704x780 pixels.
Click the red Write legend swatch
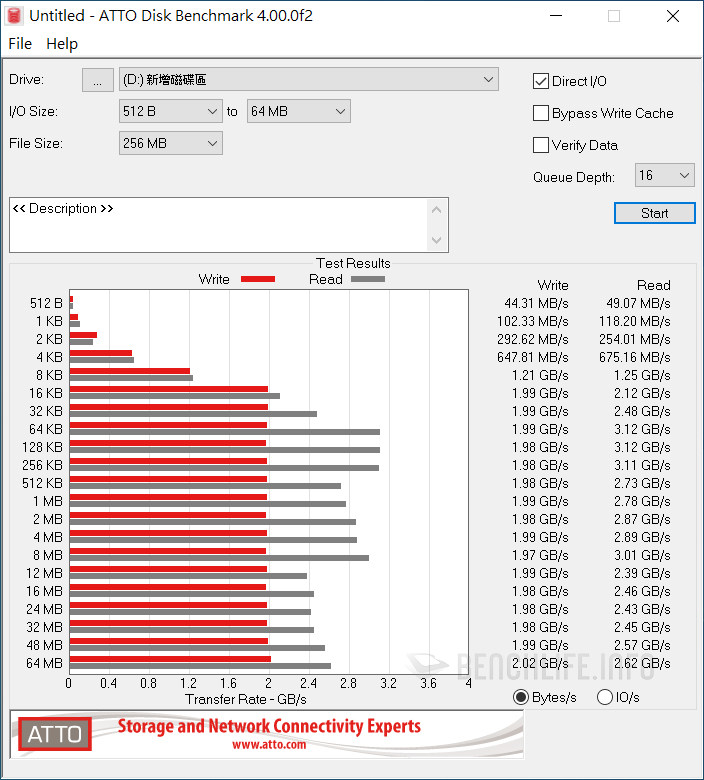[x=257, y=279]
